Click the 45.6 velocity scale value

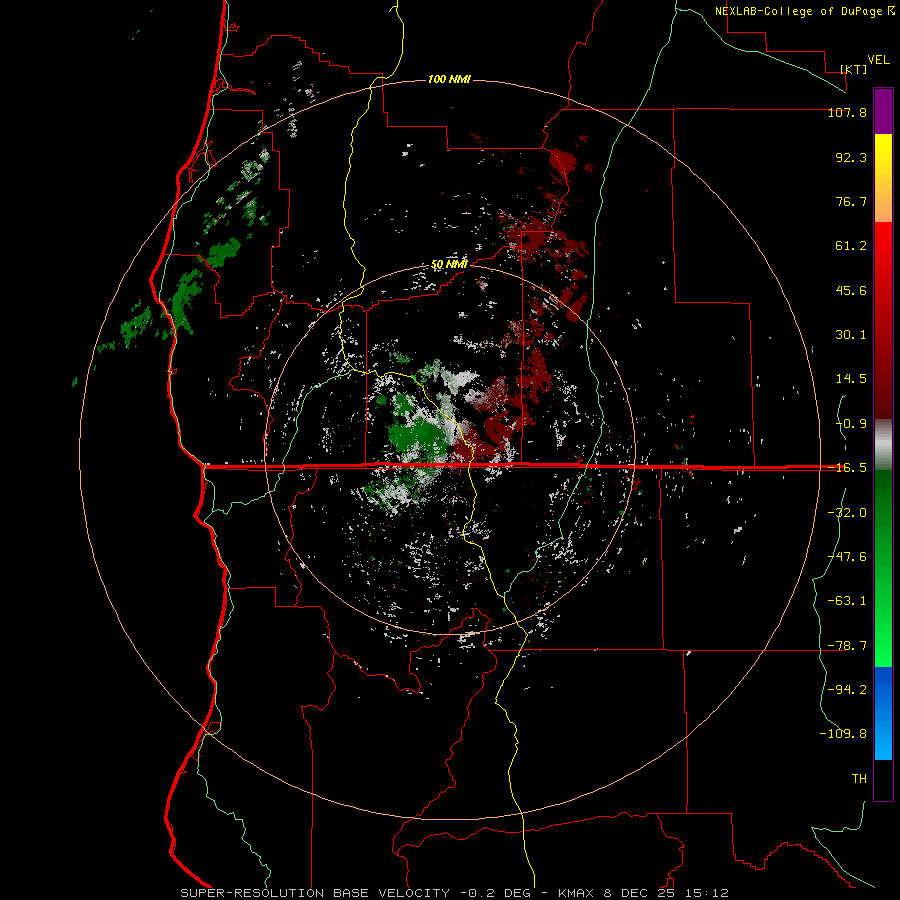851,290
